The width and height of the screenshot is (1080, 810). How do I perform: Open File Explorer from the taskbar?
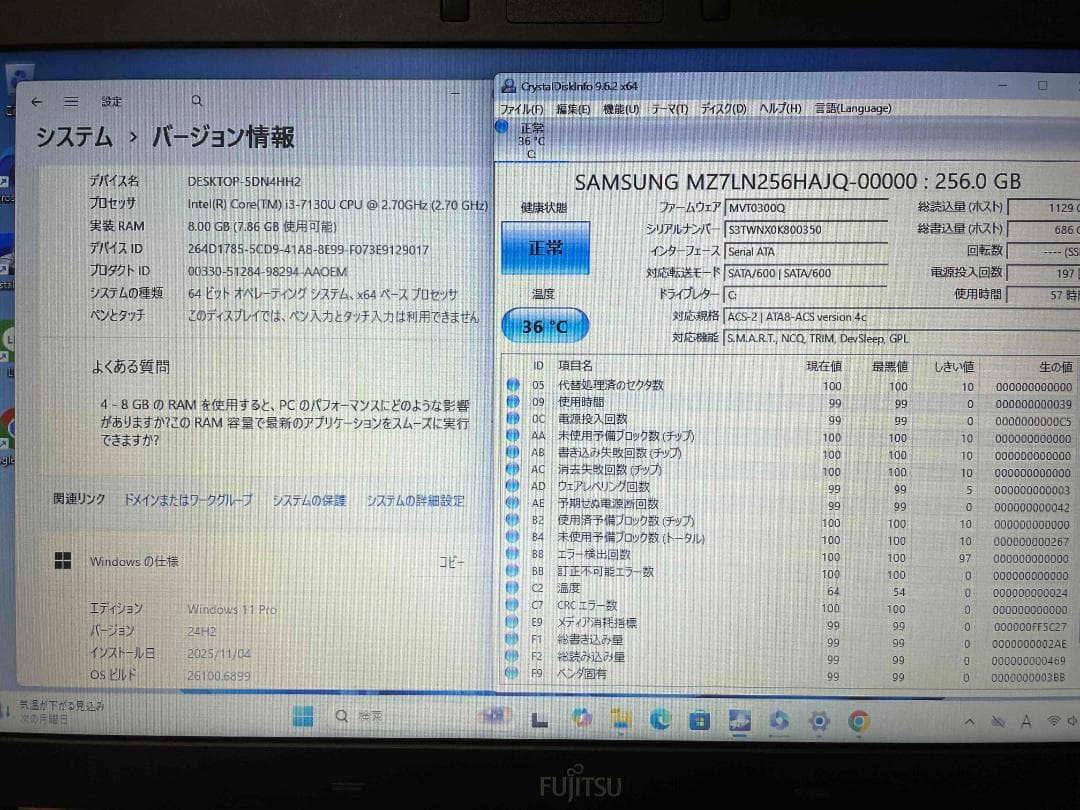pos(621,719)
